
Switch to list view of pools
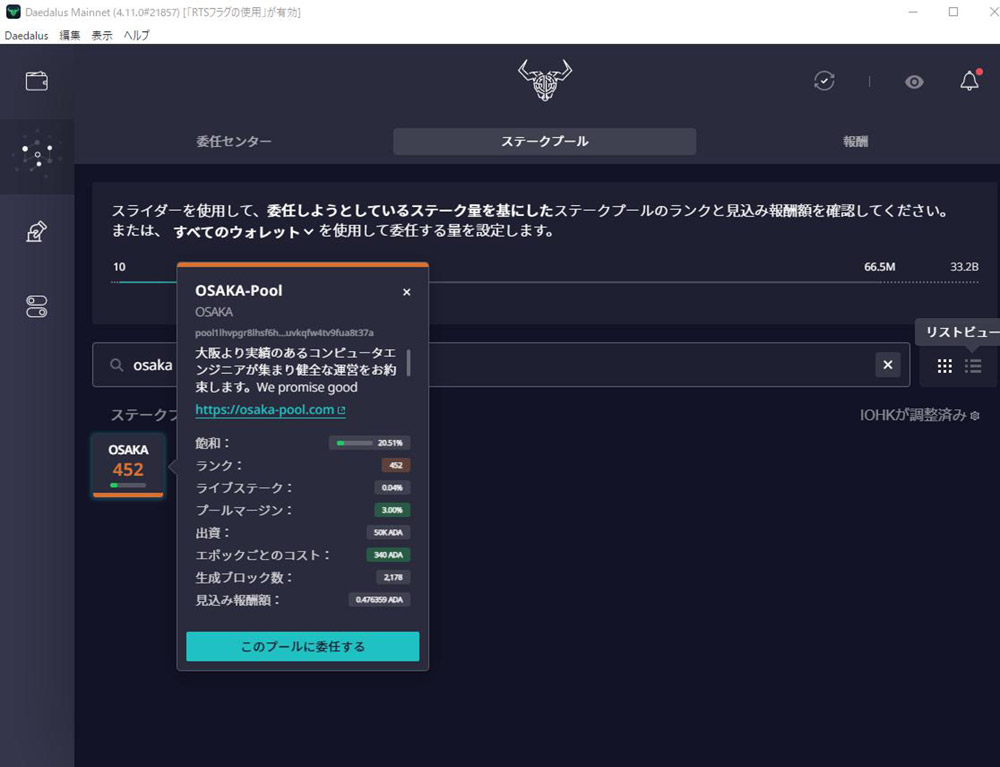click(973, 366)
